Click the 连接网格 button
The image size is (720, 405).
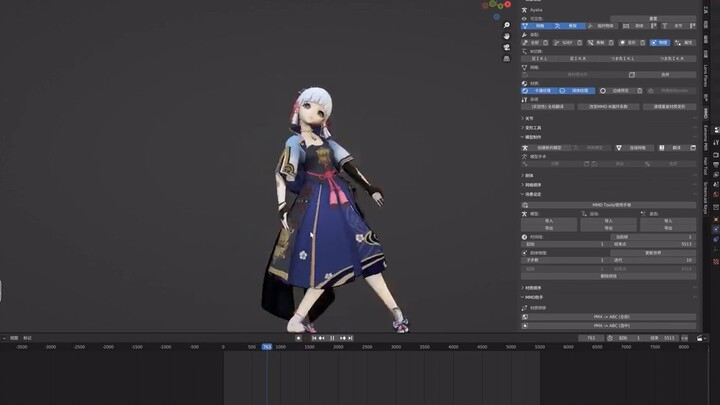633,148
